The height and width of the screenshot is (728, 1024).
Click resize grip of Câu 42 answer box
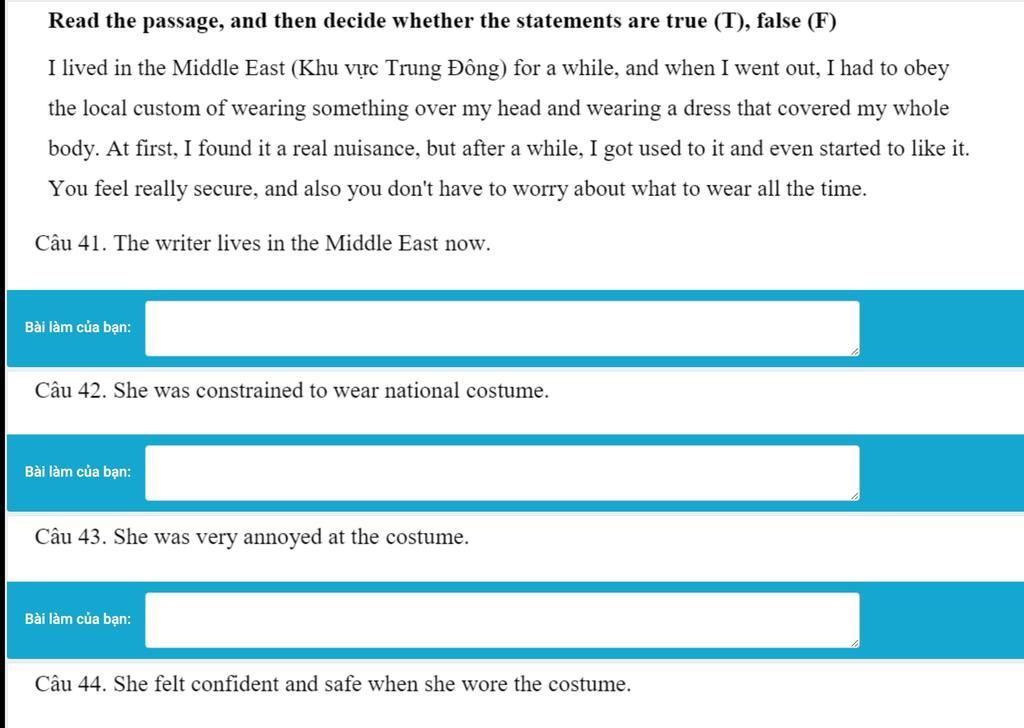[853, 495]
